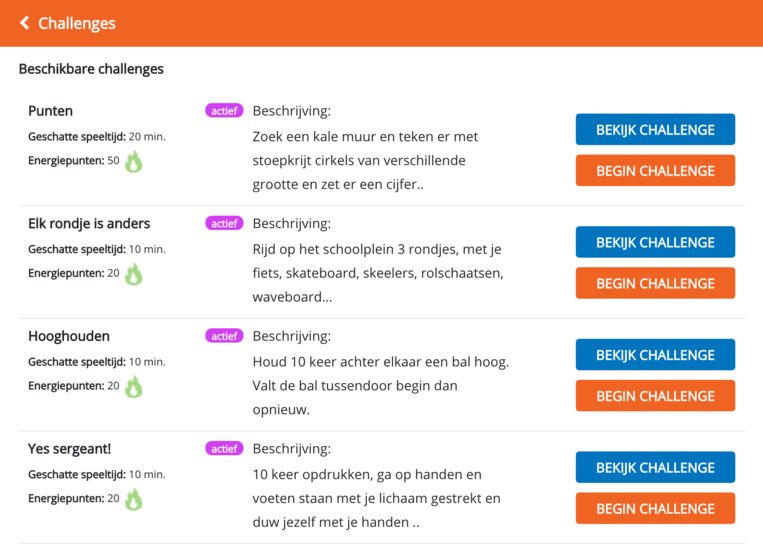This screenshot has width=763, height=544.
Task: Click the actief badge next to Yes sergeant!
Action: pyautogui.click(x=224, y=449)
